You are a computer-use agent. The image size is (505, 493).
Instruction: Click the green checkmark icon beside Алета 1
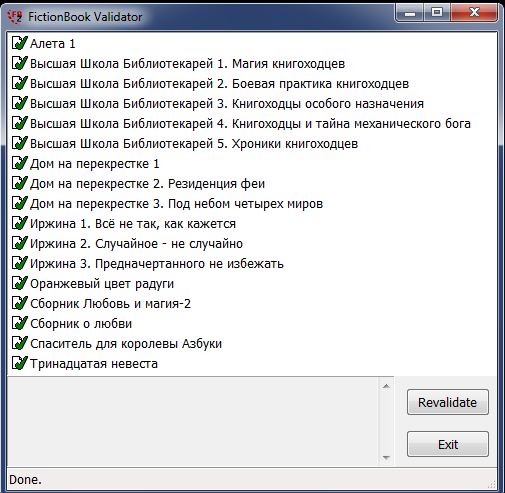click(x=19, y=43)
